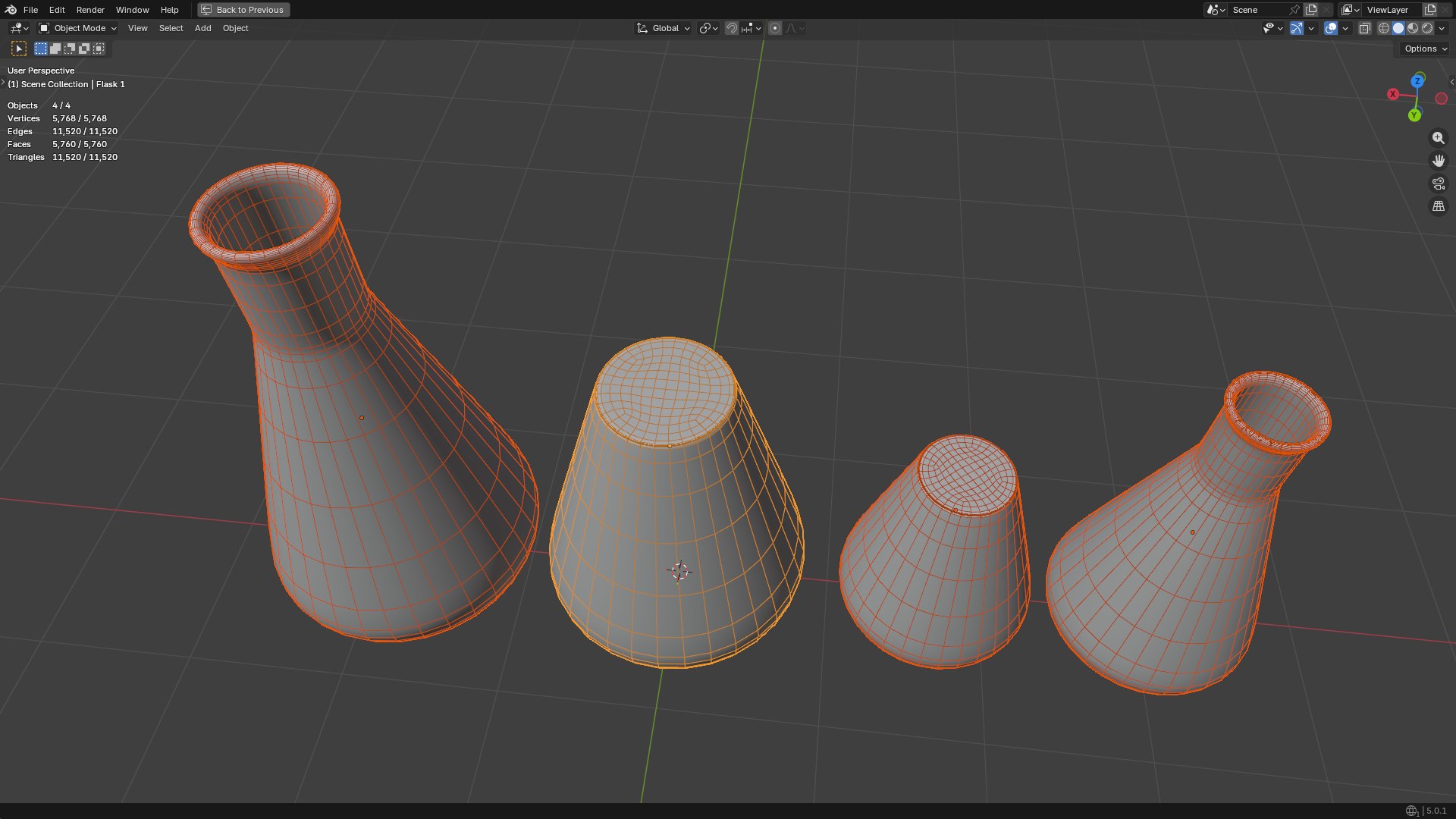Switch to solid viewport shading
The image size is (1456, 819).
click(x=1398, y=28)
